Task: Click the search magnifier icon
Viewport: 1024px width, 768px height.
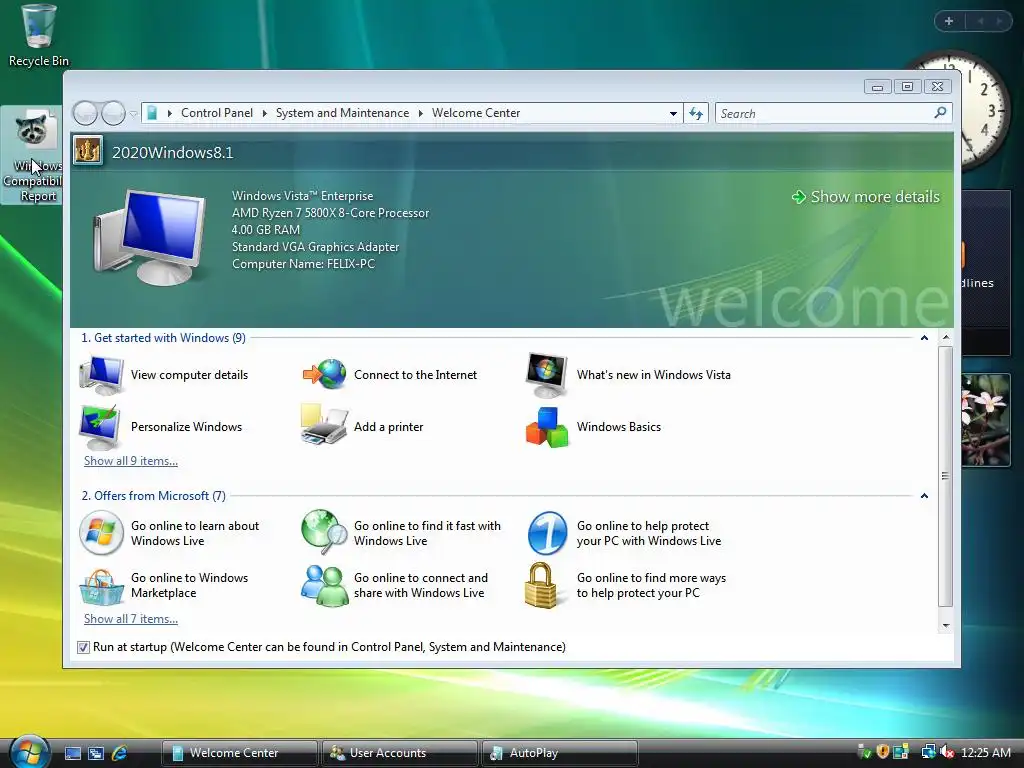Action: 940,113
